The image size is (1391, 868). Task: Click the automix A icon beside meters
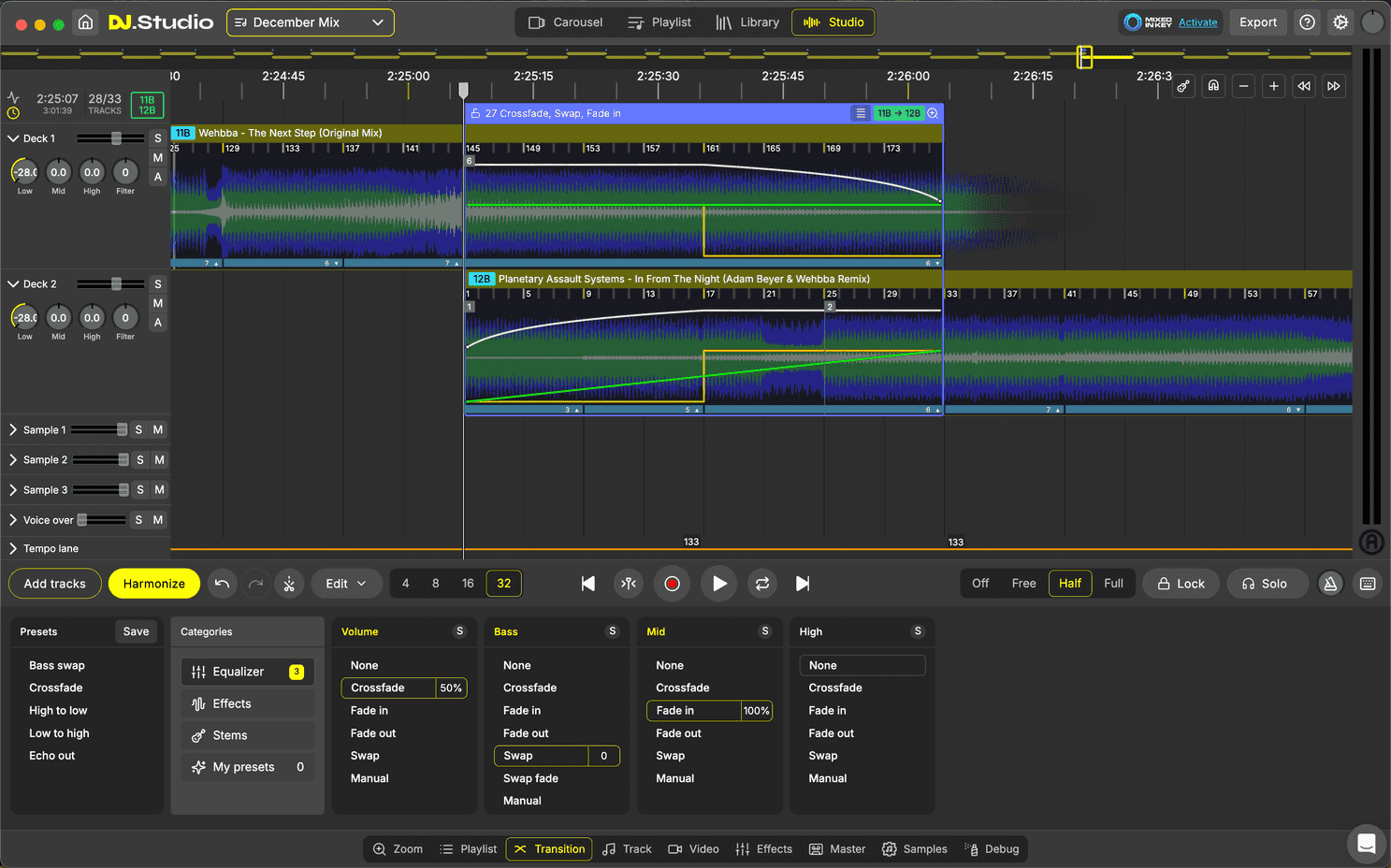pyautogui.click(x=1371, y=542)
